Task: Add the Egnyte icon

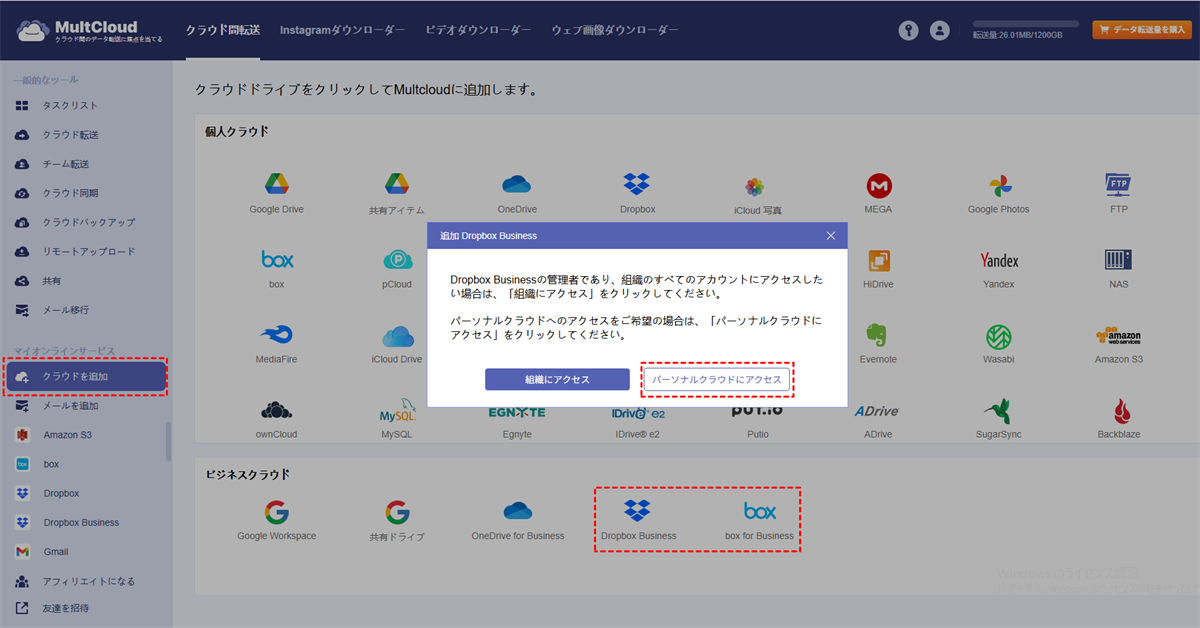Action: point(517,412)
